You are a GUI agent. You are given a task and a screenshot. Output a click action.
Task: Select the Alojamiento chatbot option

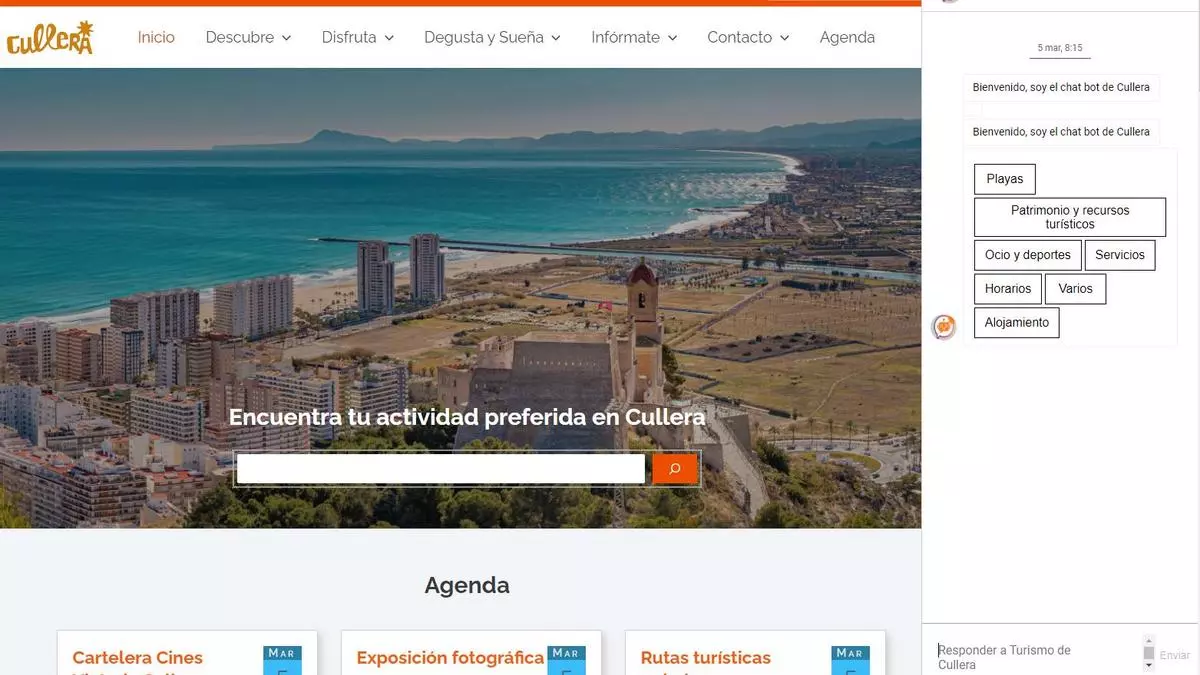(x=1017, y=322)
